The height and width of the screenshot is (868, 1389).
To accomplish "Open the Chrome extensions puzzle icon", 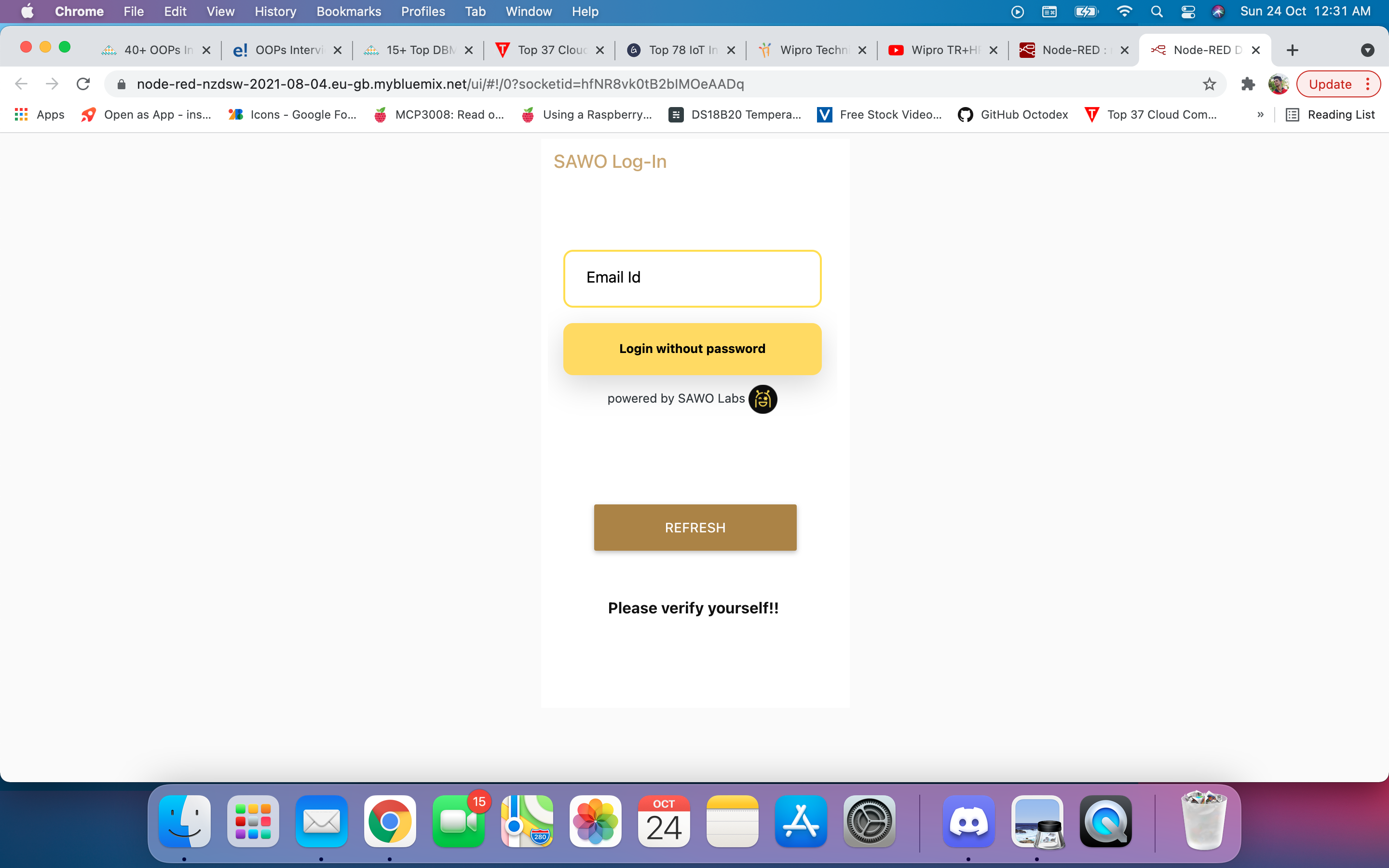I will tap(1248, 84).
